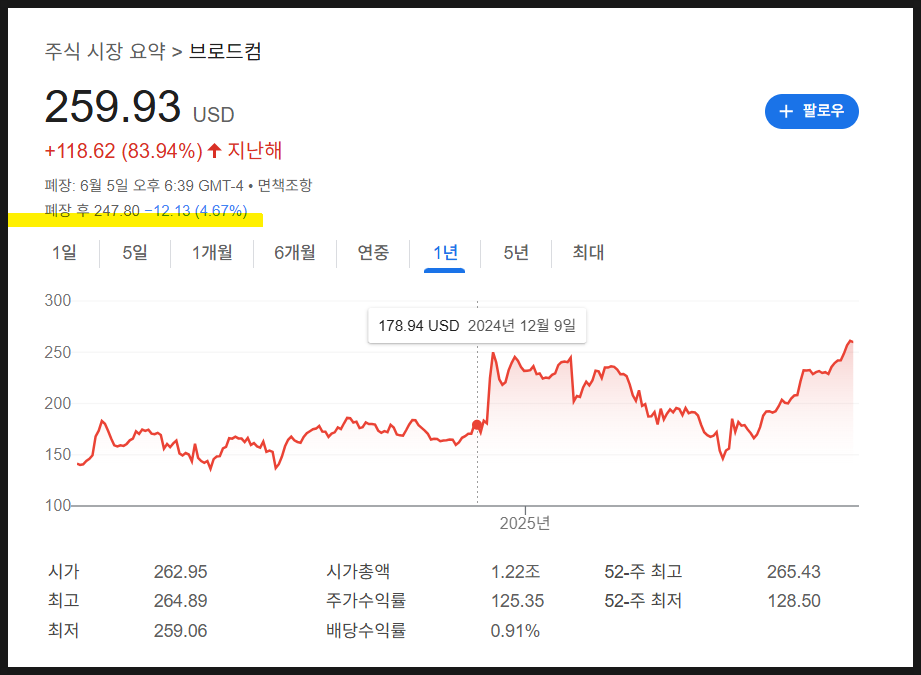The height and width of the screenshot is (675, 921).
Task: Click the 52-주 최고 value 265.43
Action: [x=794, y=572]
